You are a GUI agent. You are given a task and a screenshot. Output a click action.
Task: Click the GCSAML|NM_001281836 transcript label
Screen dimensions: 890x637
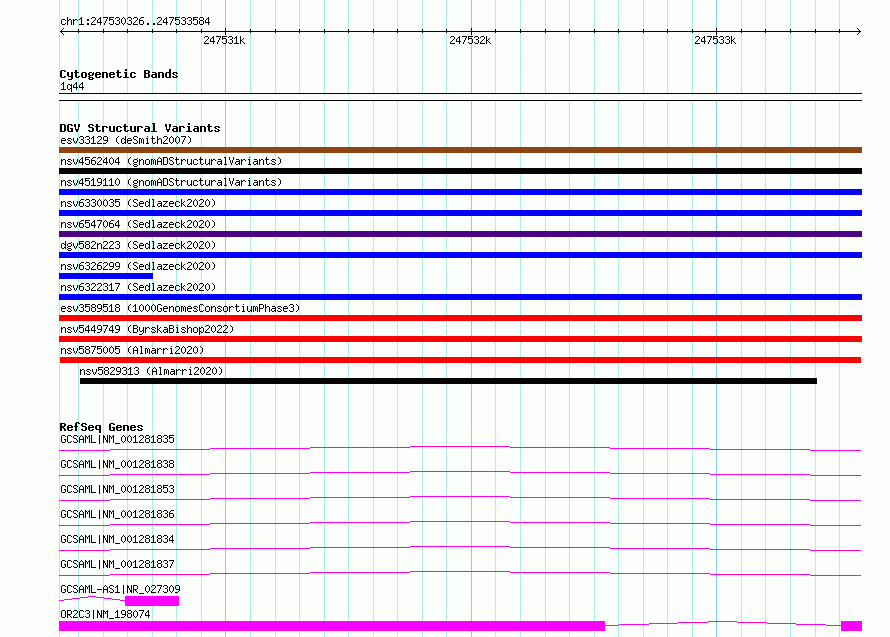[117, 514]
